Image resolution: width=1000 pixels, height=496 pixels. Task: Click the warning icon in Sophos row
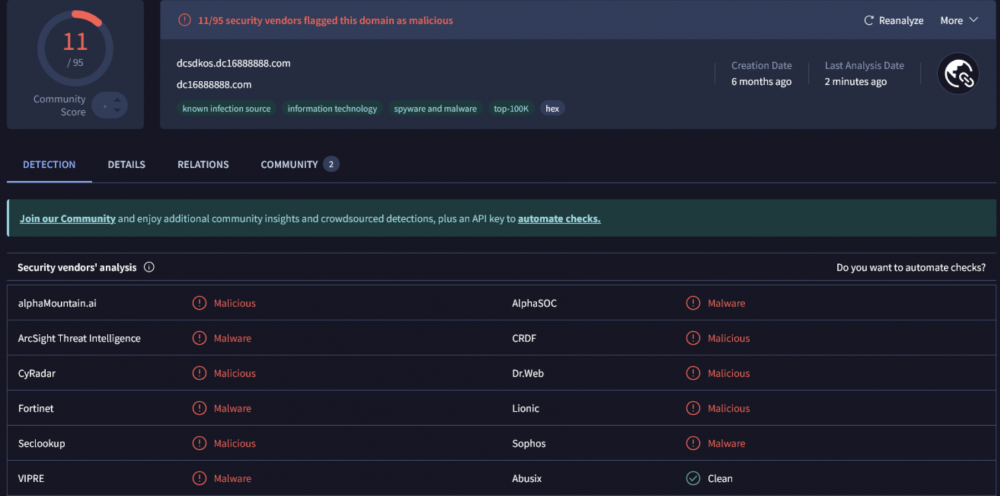[693, 443]
